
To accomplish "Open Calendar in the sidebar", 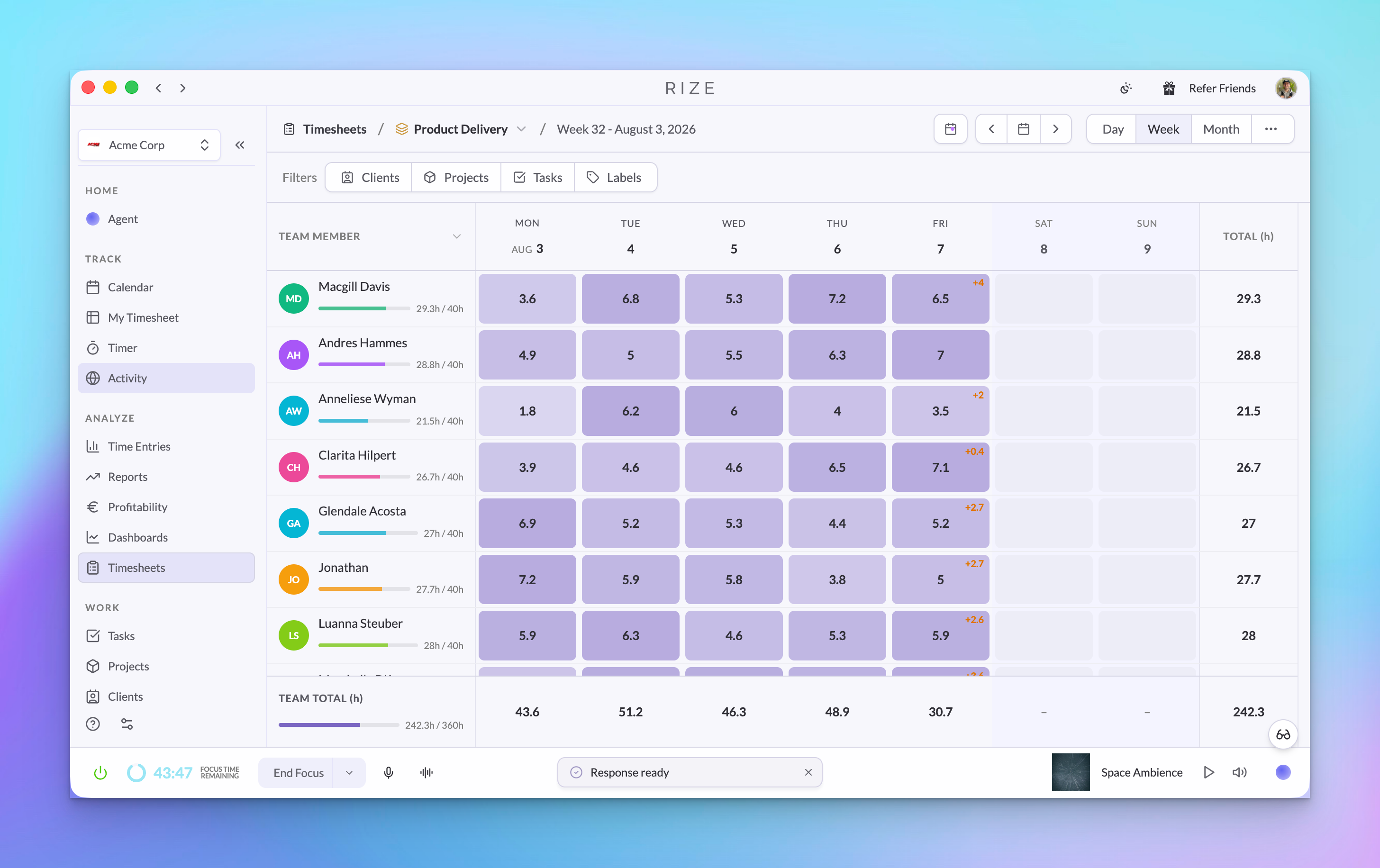I will 166,287.
